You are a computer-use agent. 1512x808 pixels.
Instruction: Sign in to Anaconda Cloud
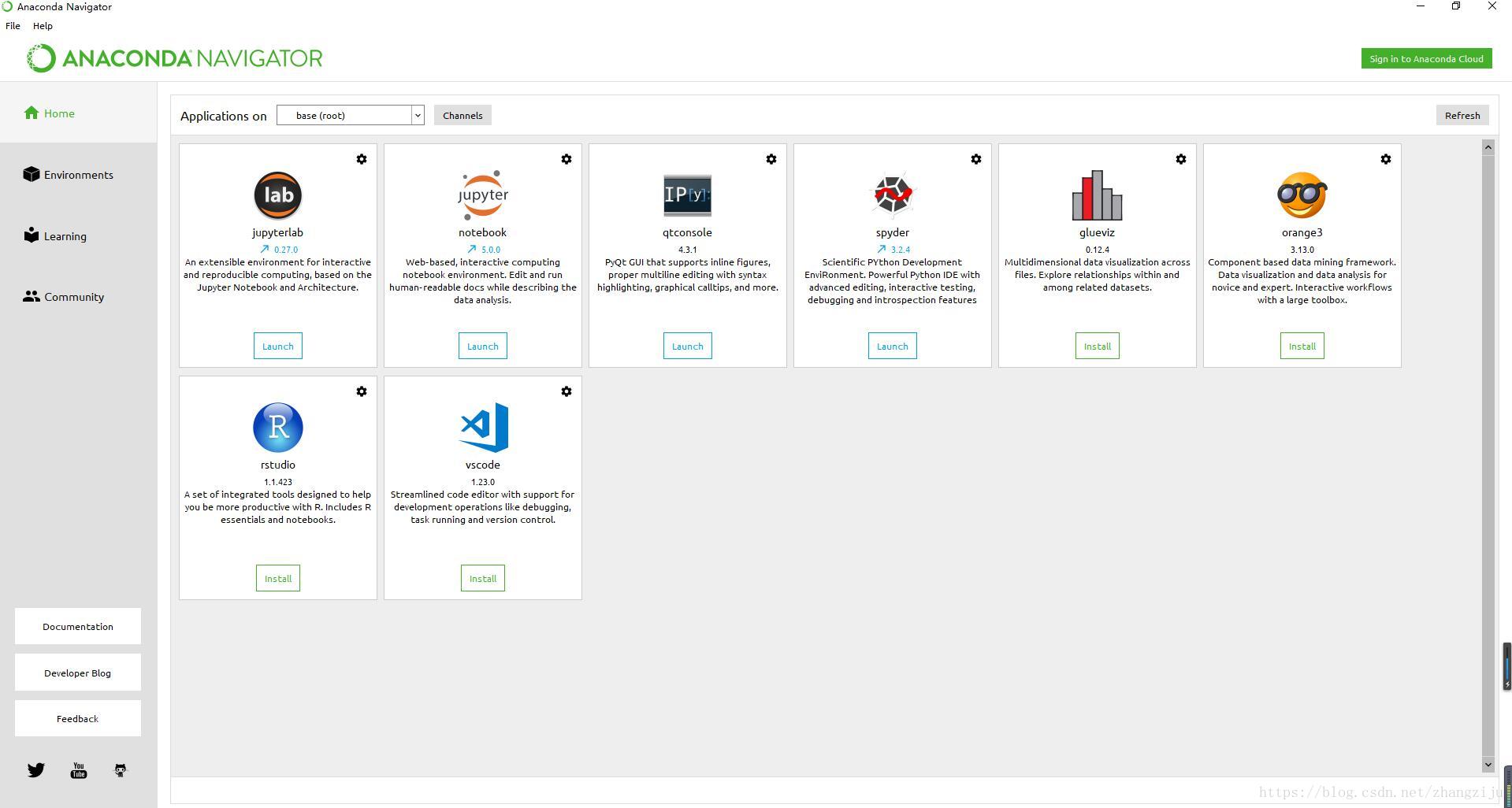[x=1426, y=59]
